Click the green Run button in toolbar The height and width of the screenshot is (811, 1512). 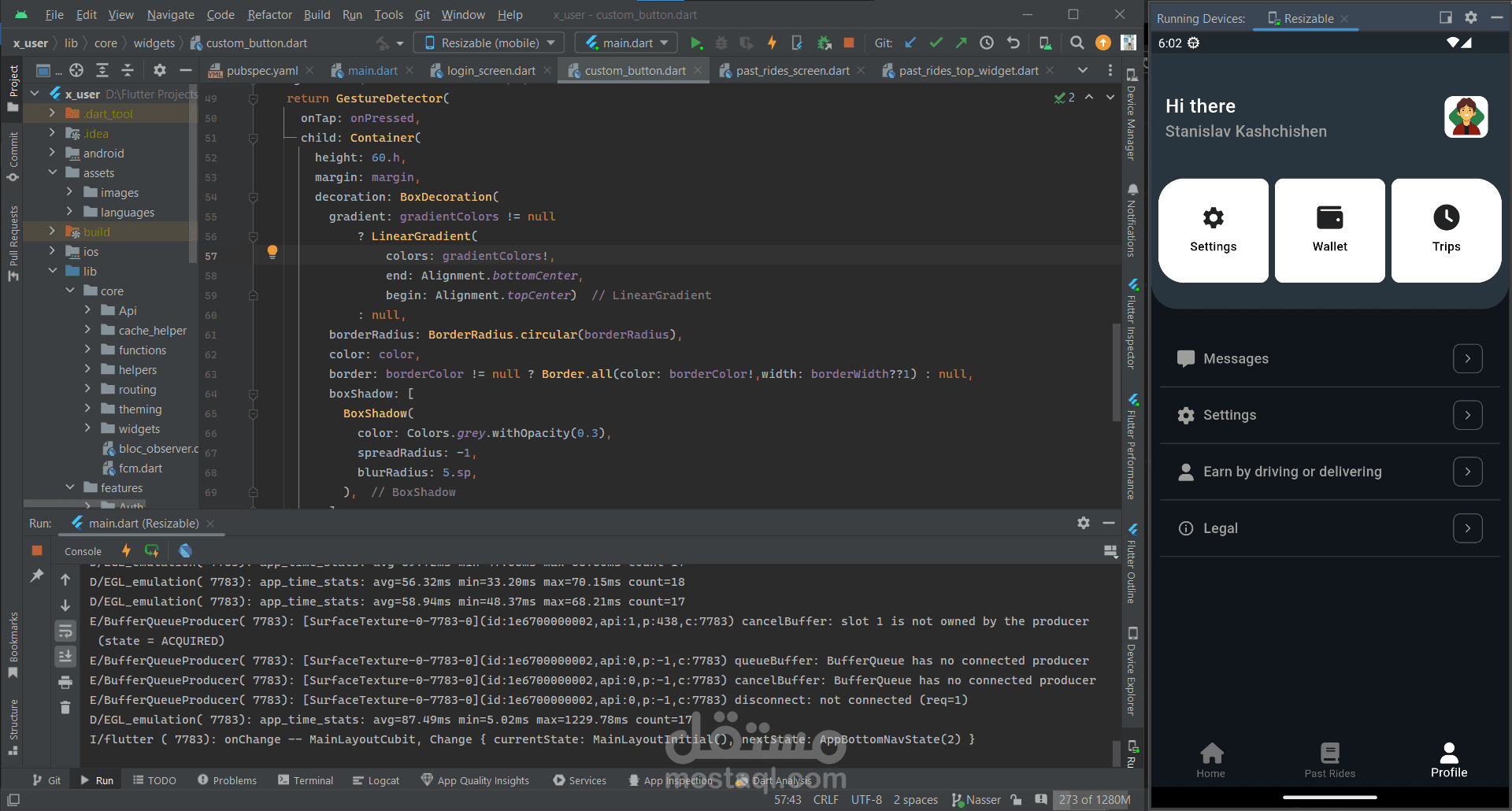pos(695,43)
